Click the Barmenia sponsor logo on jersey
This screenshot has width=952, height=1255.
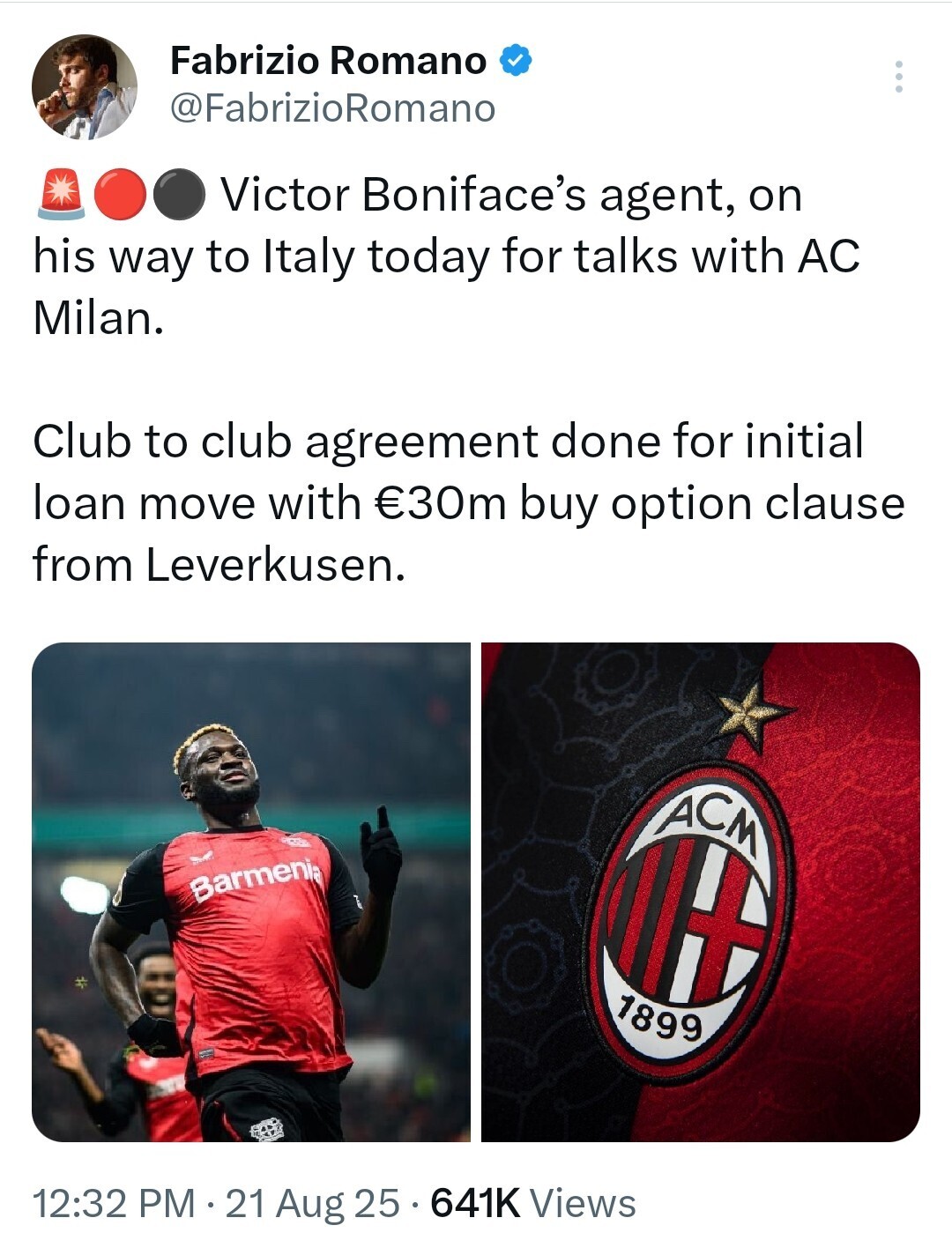tap(256, 878)
